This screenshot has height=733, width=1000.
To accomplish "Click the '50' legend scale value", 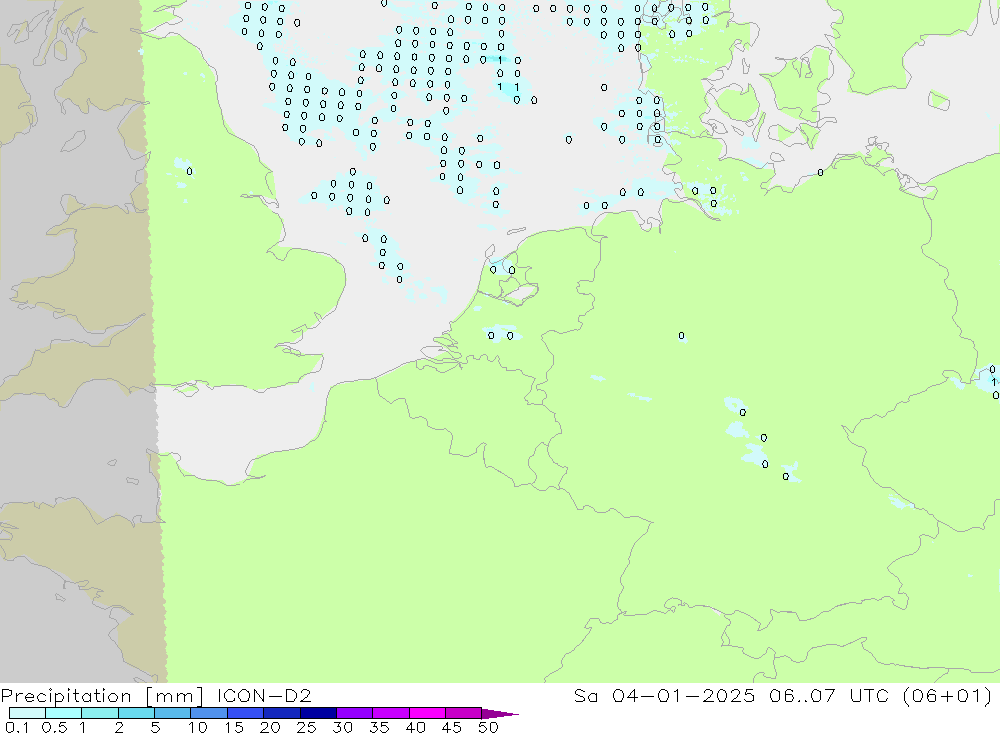I will (x=489, y=727).
